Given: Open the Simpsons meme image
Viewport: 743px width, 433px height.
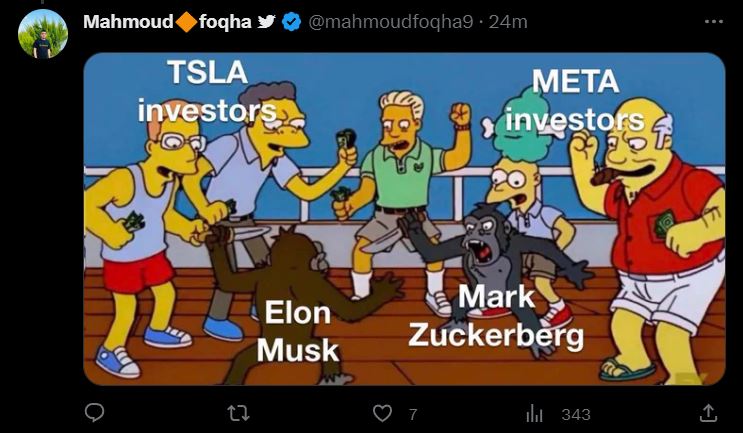Looking at the screenshot, I should pyautogui.click(x=404, y=219).
